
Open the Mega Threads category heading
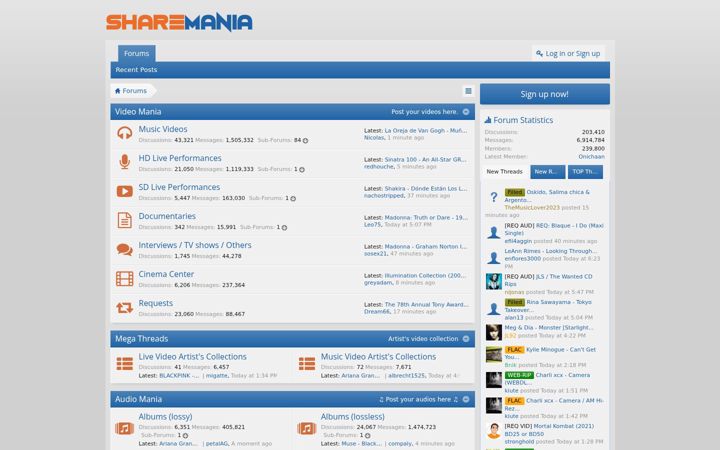pos(141,339)
